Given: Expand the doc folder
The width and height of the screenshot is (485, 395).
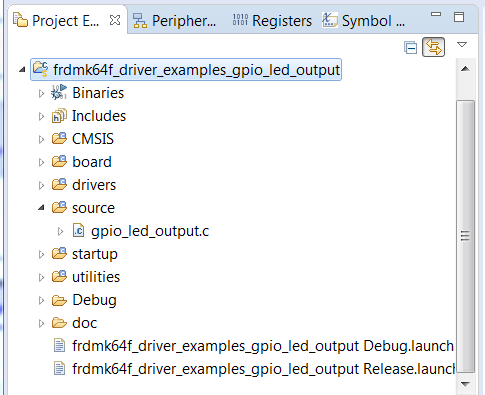Looking at the screenshot, I should (41, 323).
